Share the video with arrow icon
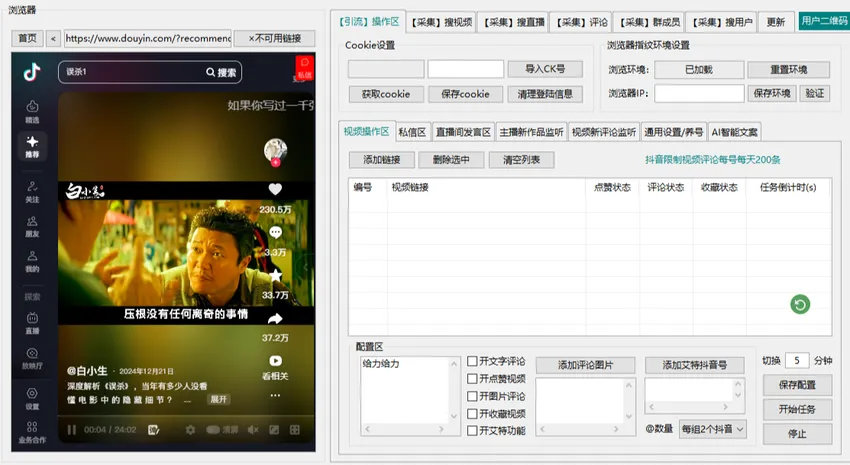Viewport: 850px width, 465px height. pyautogui.click(x=275, y=318)
